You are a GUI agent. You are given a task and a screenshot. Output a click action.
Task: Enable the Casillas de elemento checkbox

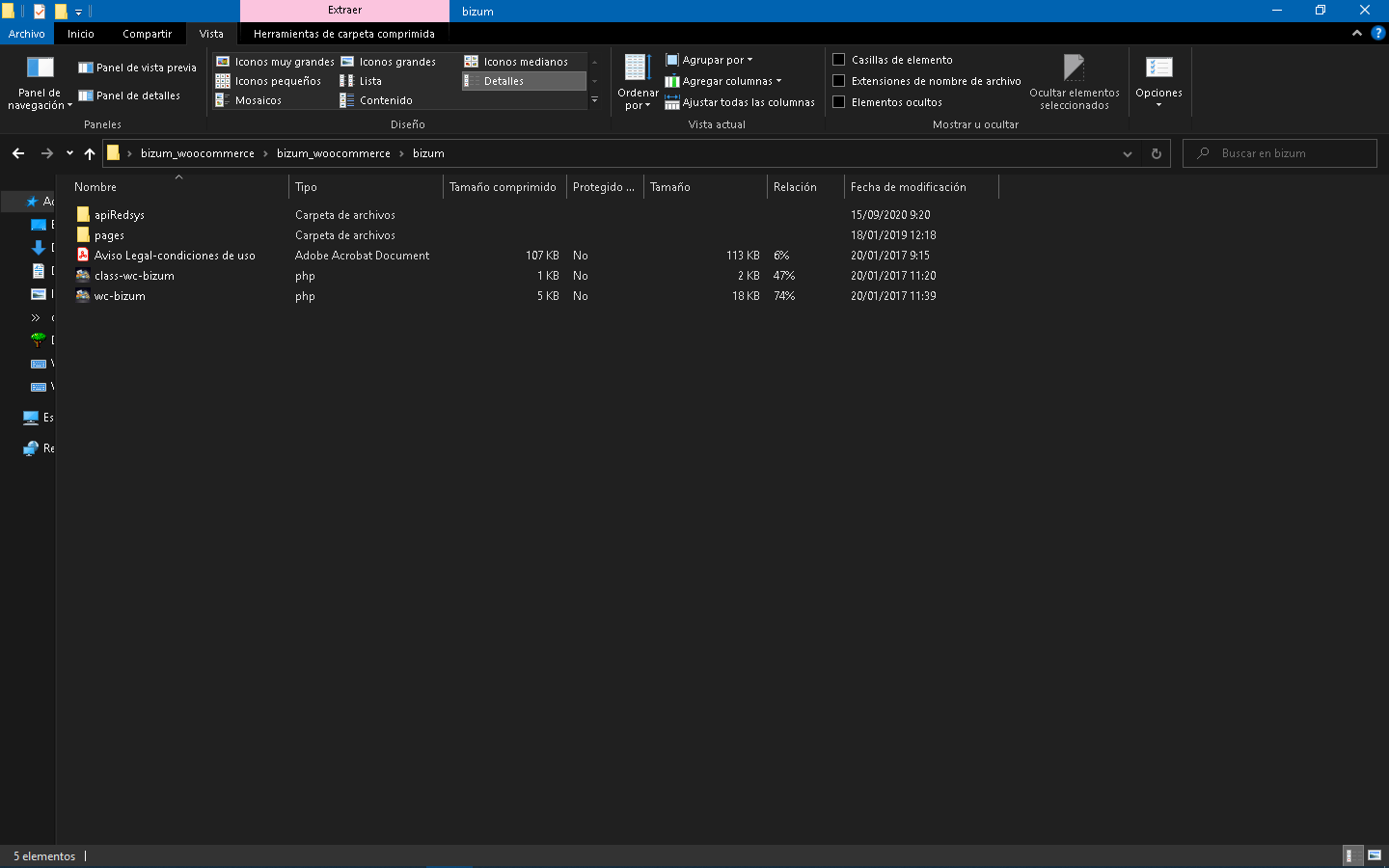839,60
